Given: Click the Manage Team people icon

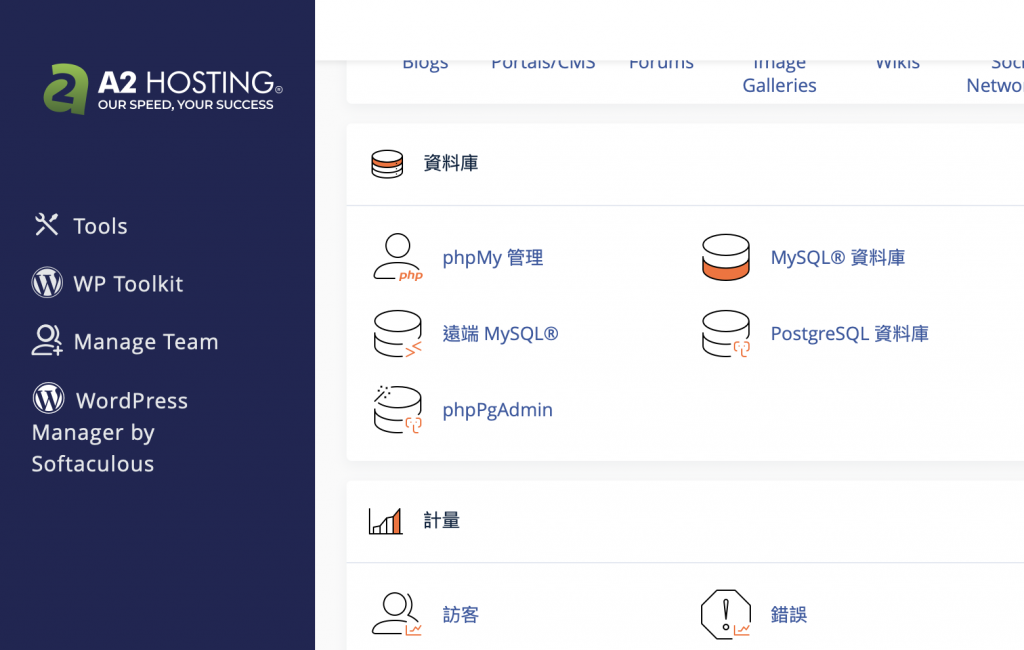Looking at the screenshot, I should click(47, 340).
